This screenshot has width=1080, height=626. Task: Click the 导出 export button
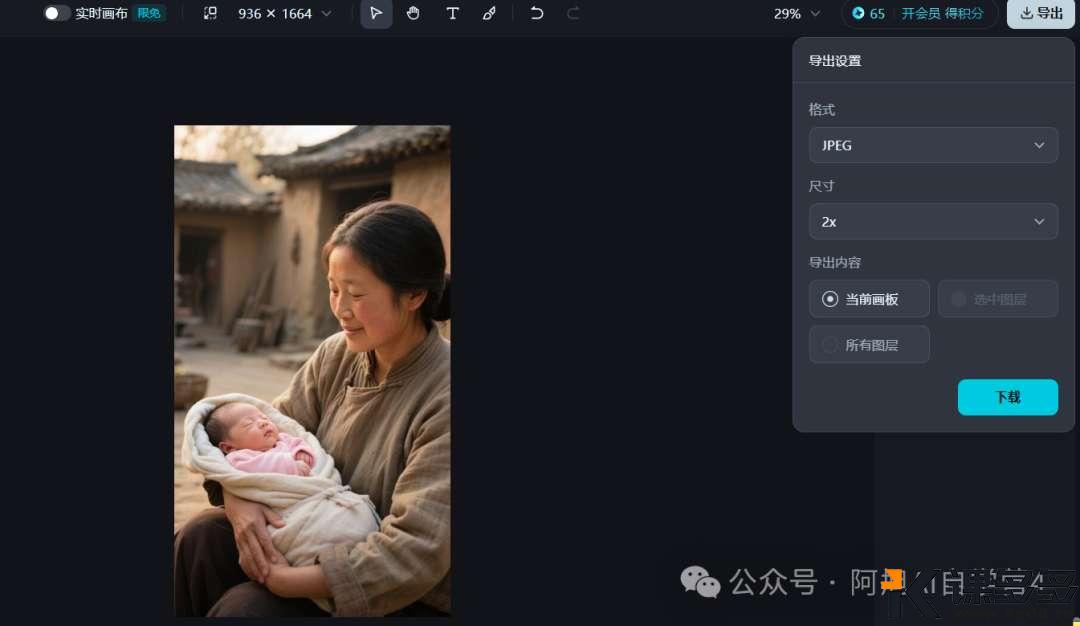click(x=1040, y=13)
